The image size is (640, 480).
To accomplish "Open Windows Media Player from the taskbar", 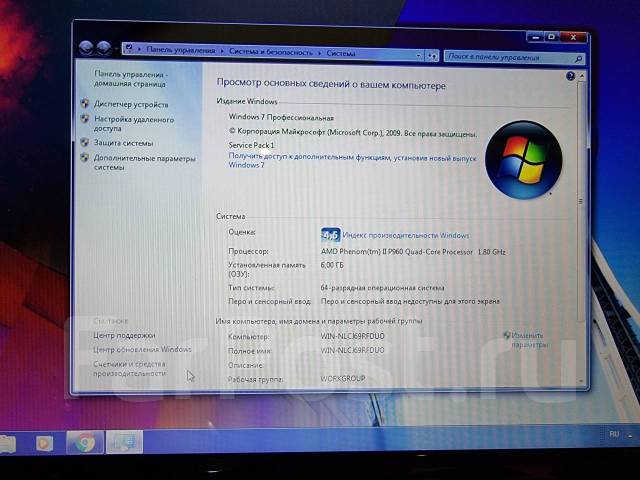I will (x=44, y=443).
